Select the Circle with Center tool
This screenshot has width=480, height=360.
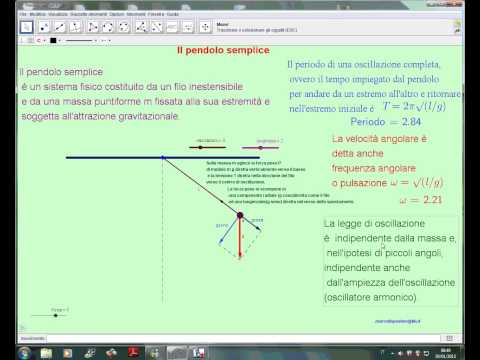tap(108, 27)
